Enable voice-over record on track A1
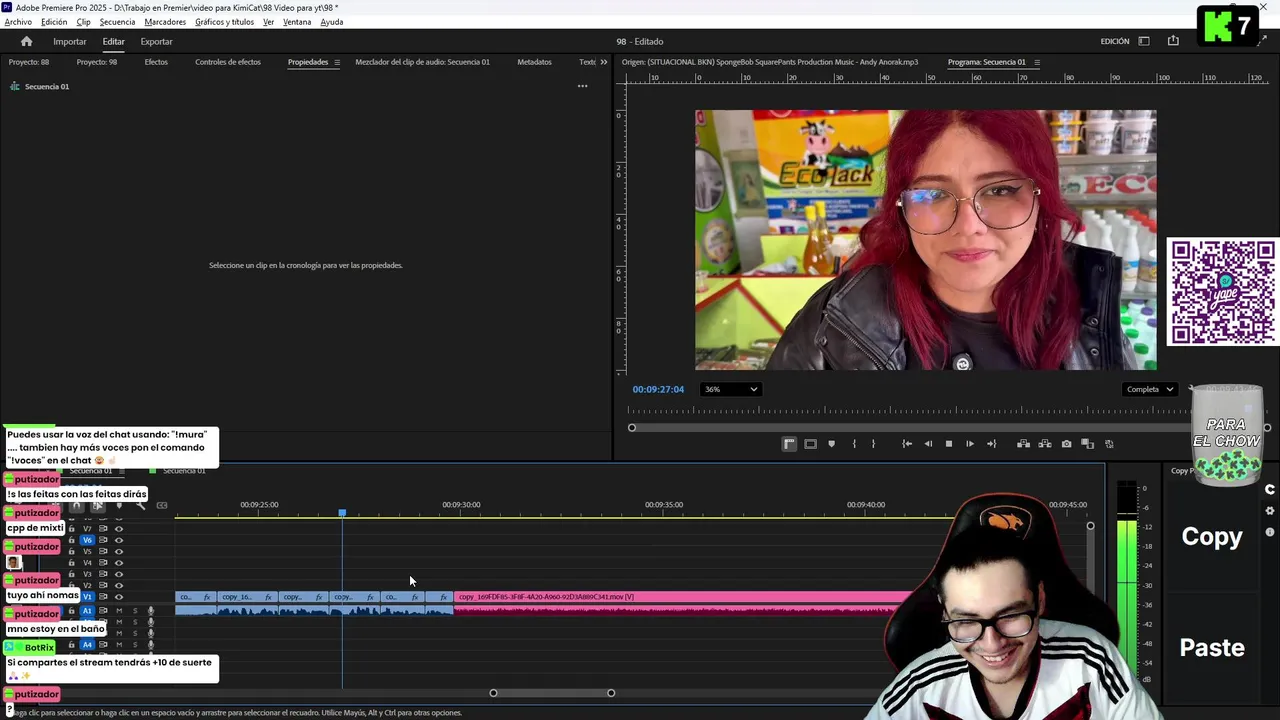This screenshot has width=1280, height=720. tap(151, 611)
